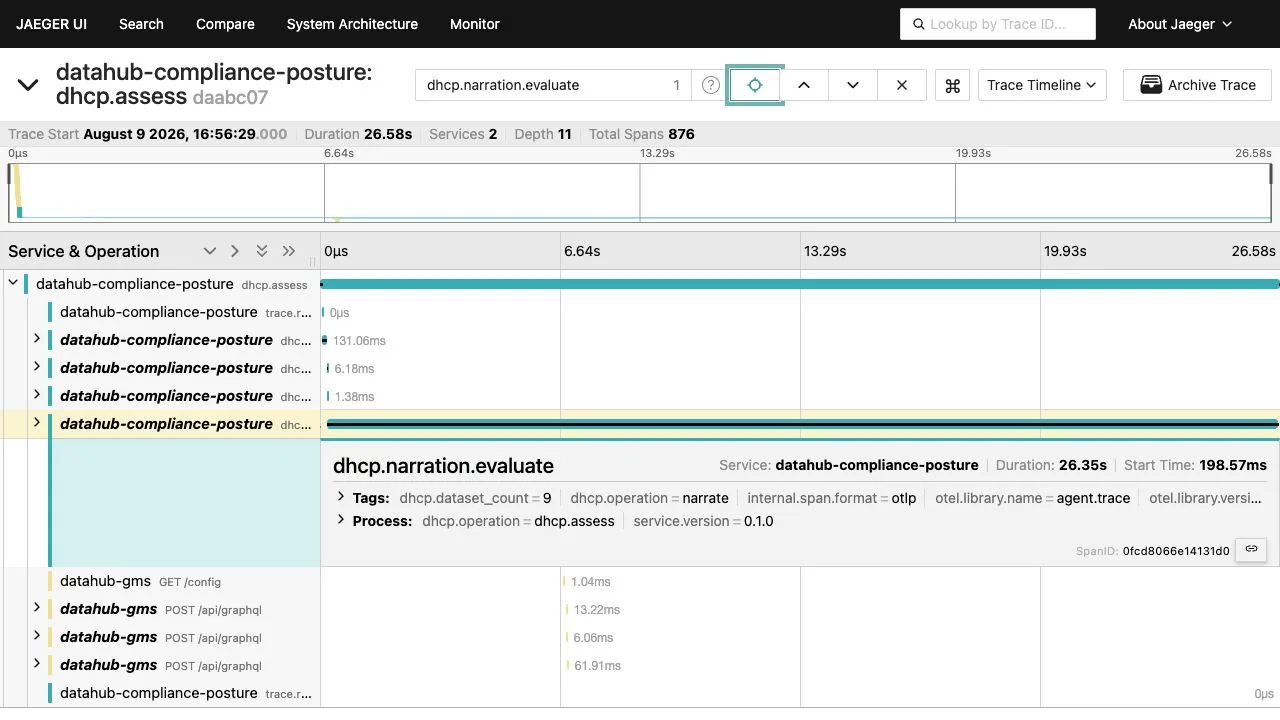Click the 13.29s tick in timeline header
The height and width of the screenshot is (720, 1280).
[825, 251]
